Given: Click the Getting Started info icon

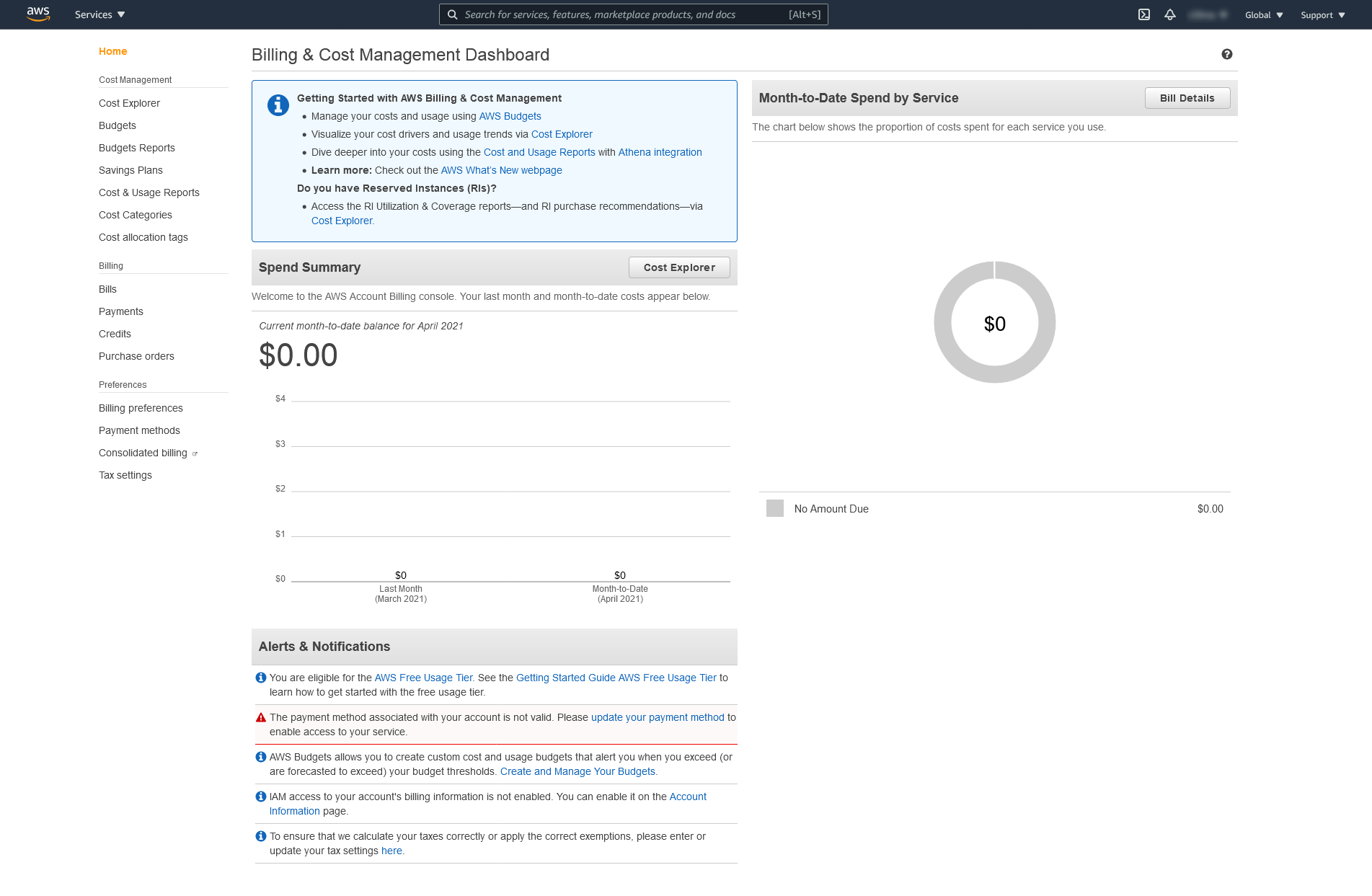Looking at the screenshot, I should (278, 105).
